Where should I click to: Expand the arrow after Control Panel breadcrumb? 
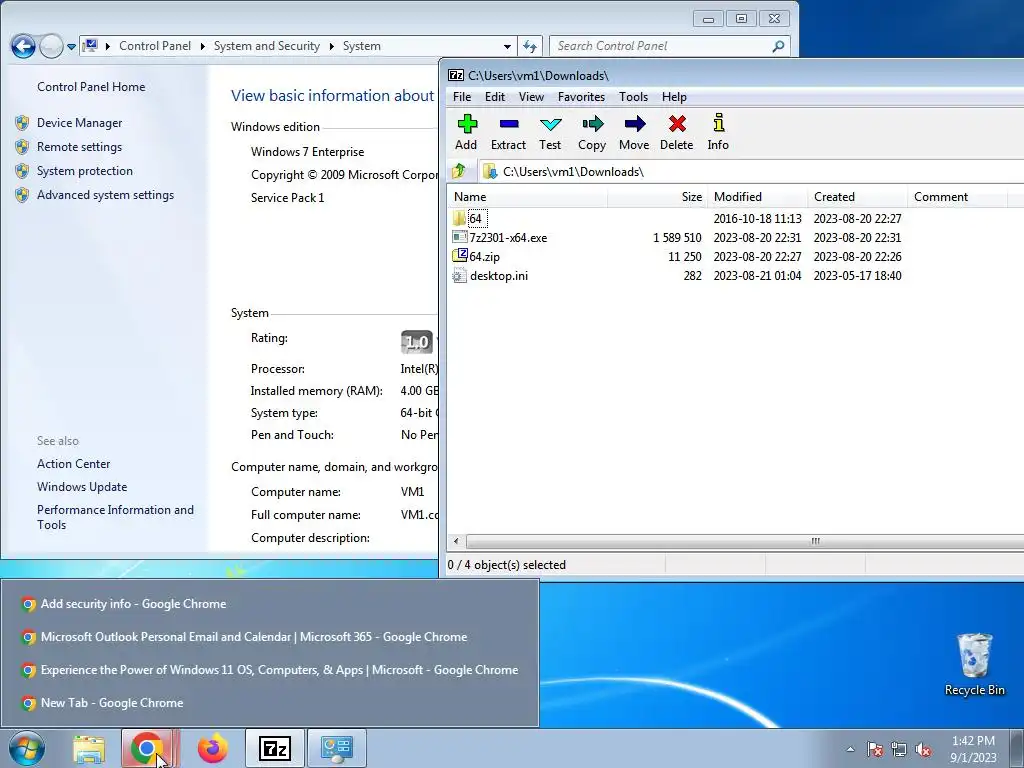202,46
